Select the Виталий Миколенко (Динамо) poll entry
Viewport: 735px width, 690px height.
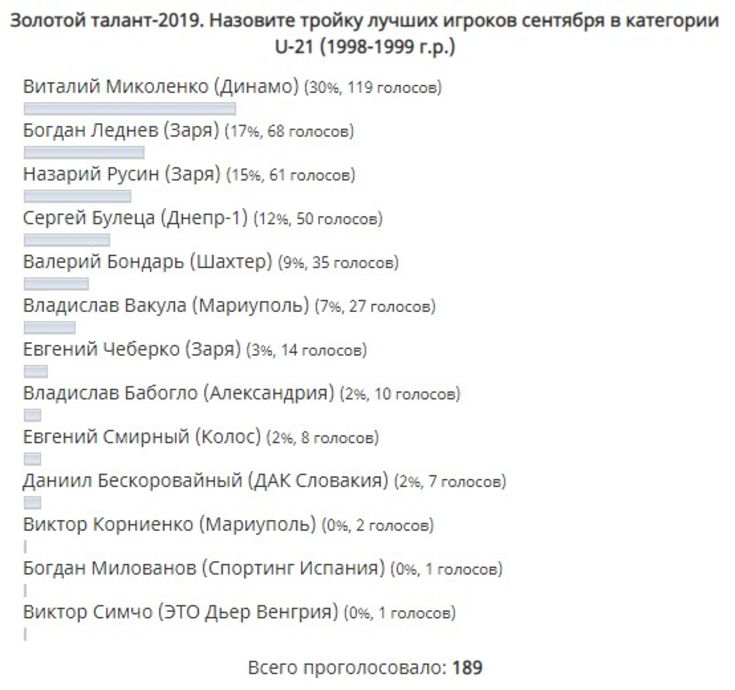tap(160, 87)
